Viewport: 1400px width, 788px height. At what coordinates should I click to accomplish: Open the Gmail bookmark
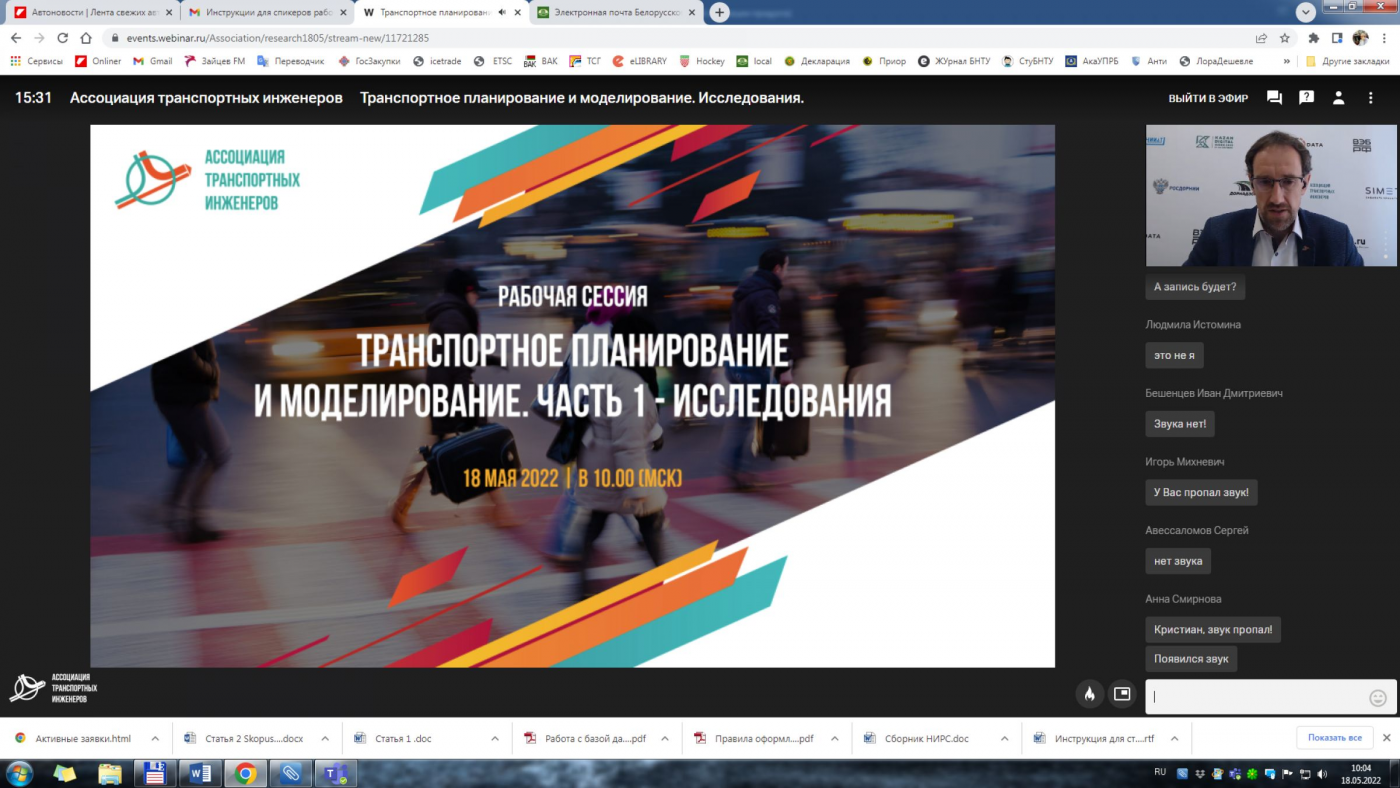152,61
